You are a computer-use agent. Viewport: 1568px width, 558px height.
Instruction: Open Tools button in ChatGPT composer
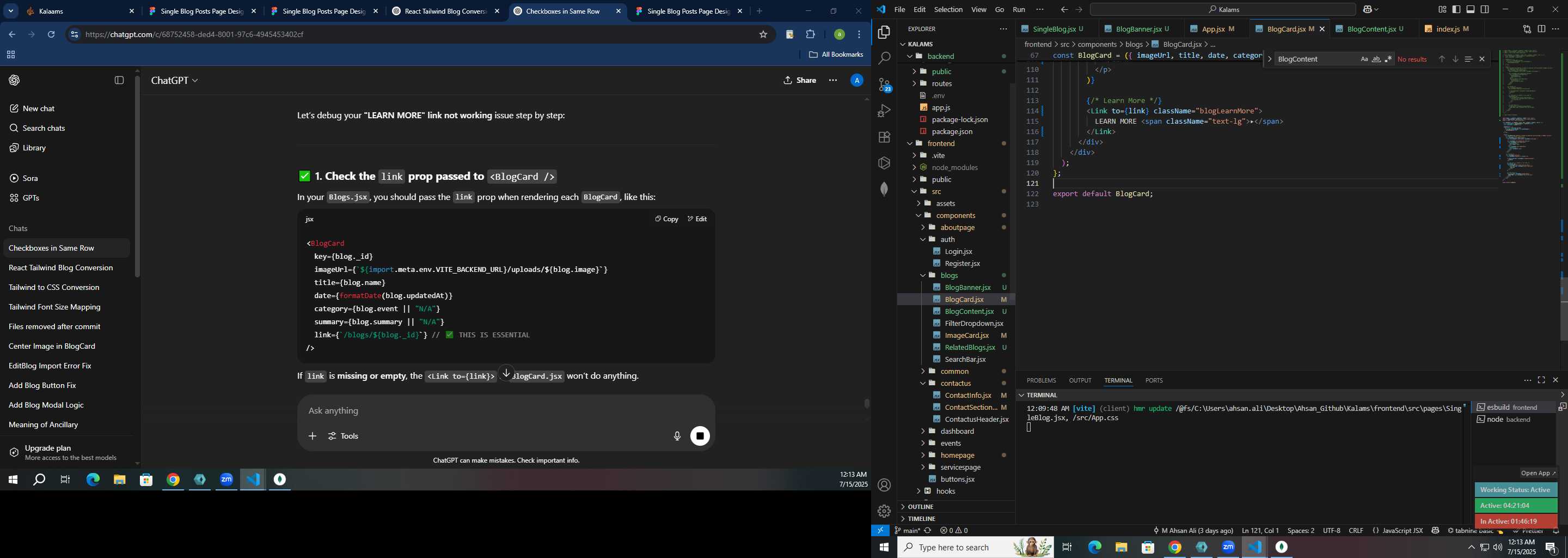click(344, 436)
